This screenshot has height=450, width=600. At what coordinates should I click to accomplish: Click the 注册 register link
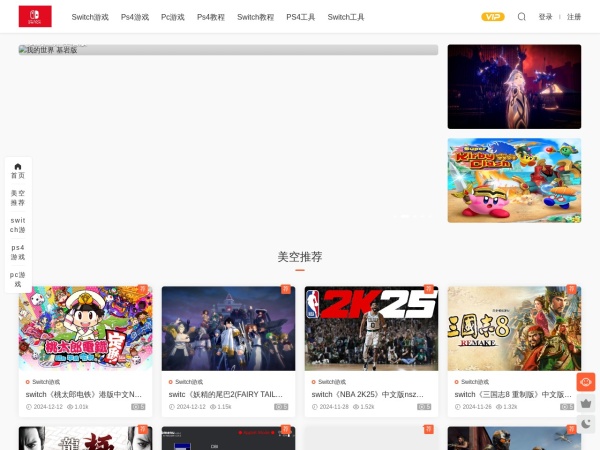[574, 17]
